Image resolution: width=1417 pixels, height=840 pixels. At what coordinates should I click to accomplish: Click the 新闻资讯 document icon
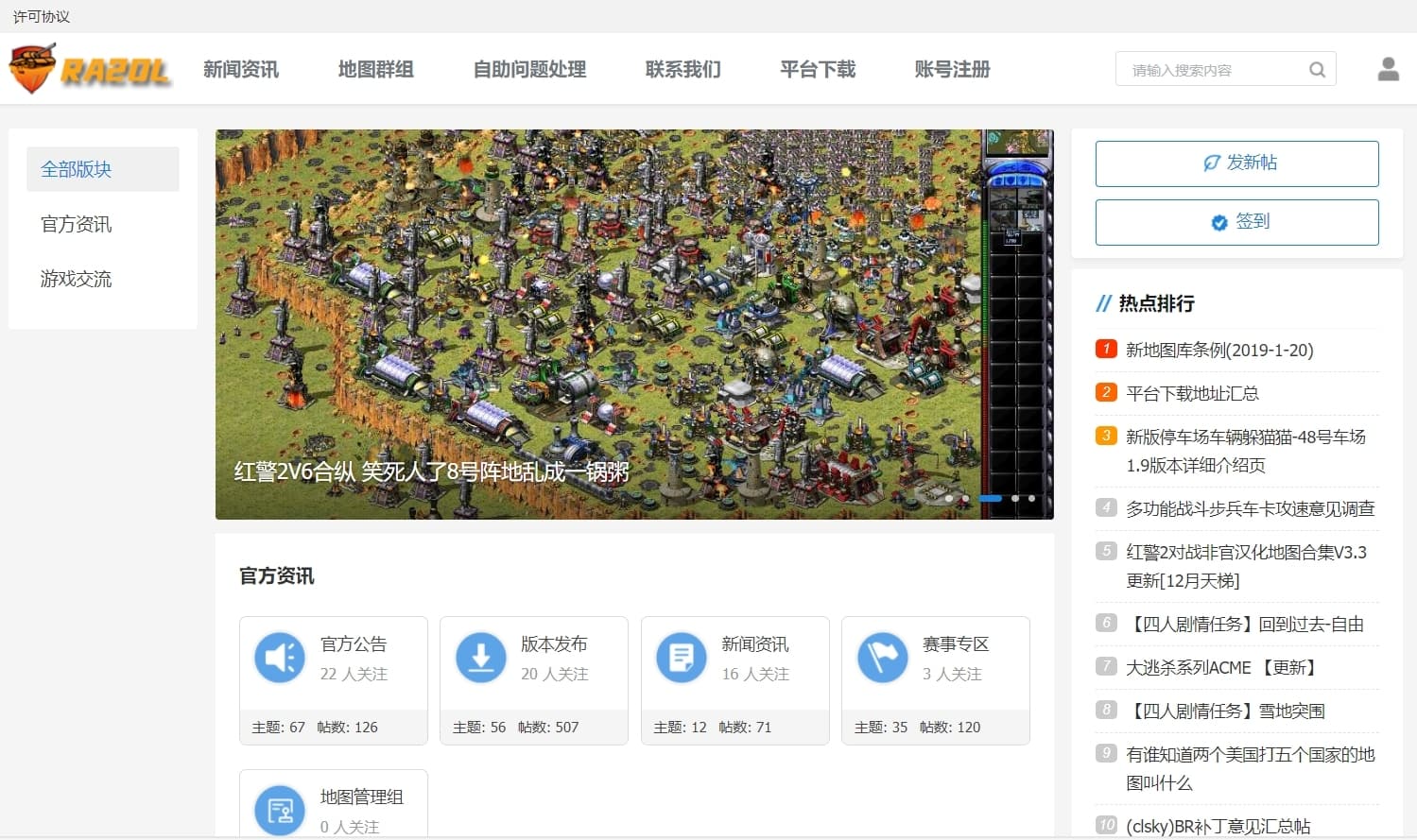pyautogui.click(x=682, y=658)
